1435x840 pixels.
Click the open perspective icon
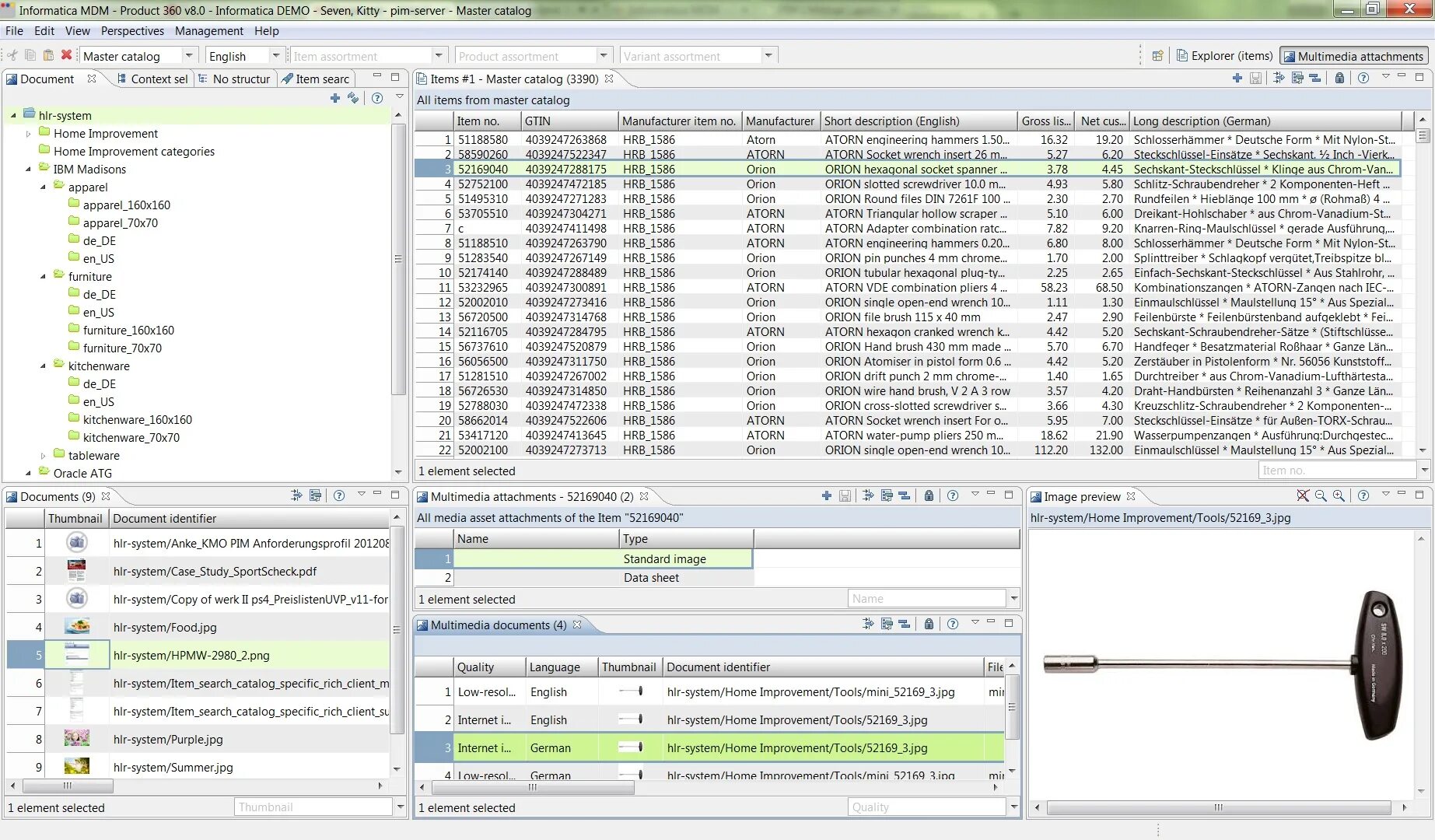(x=1157, y=55)
